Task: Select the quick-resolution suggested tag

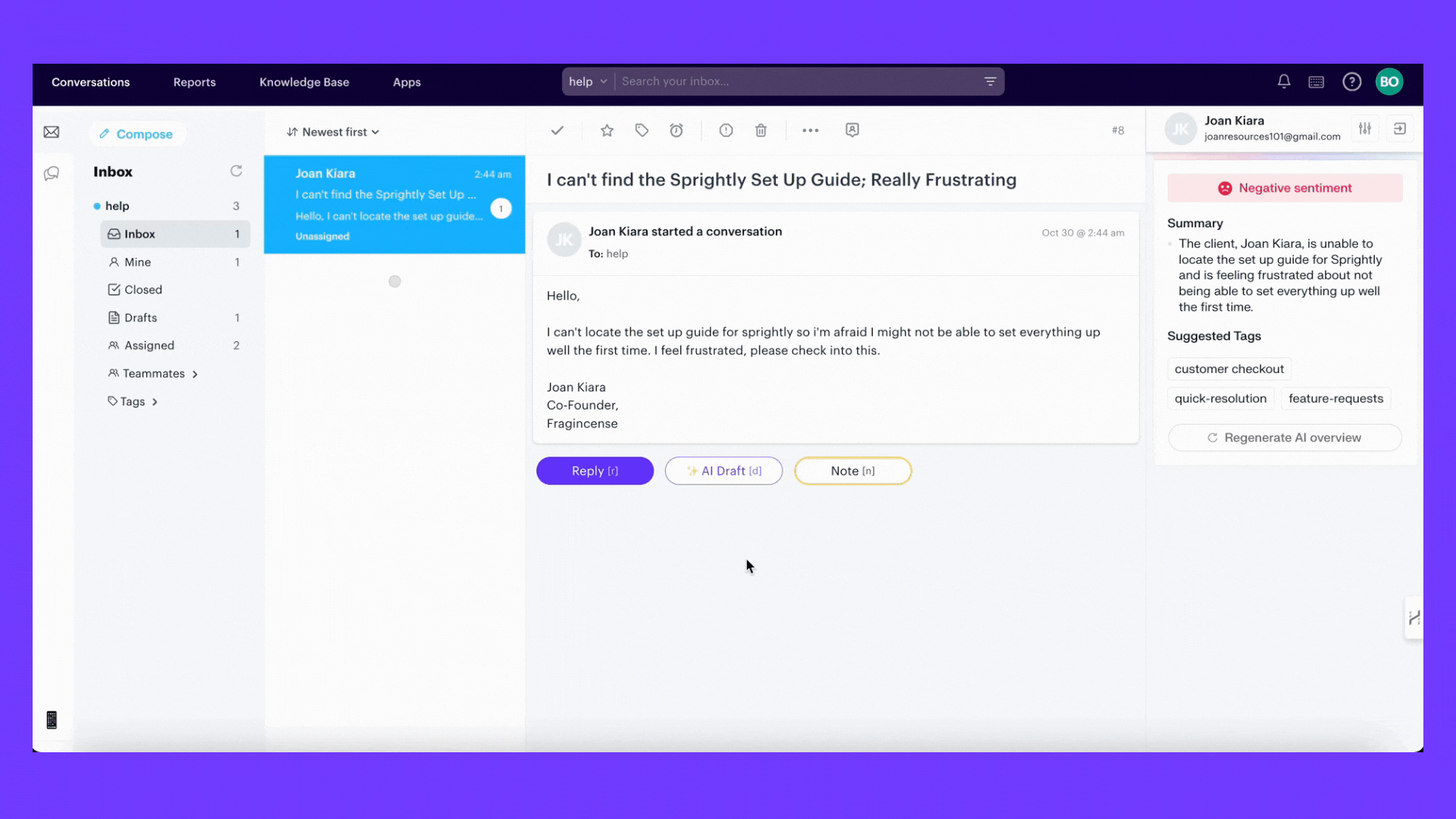Action: click(x=1221, y=398)
